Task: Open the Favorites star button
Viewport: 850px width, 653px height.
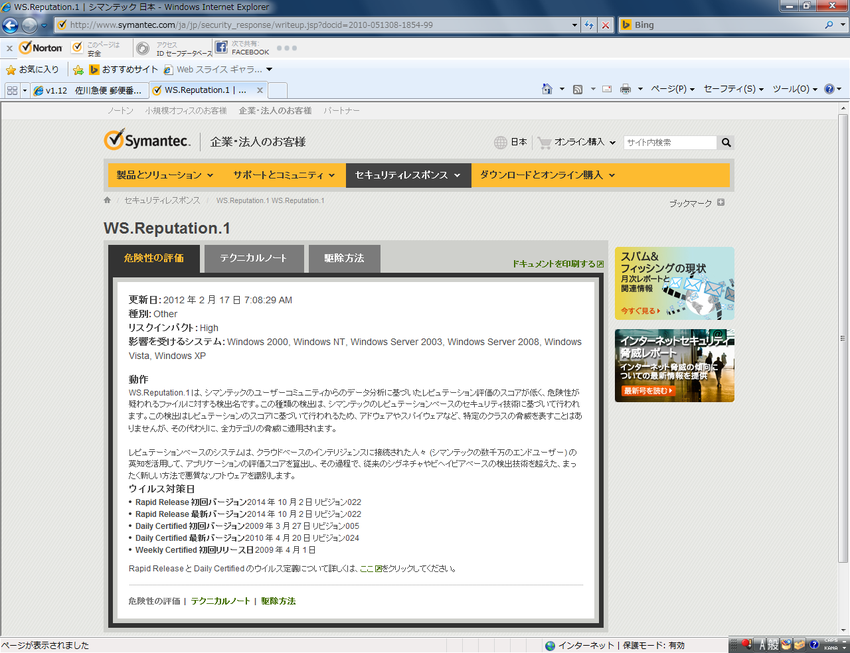Action: click(33, 69)
